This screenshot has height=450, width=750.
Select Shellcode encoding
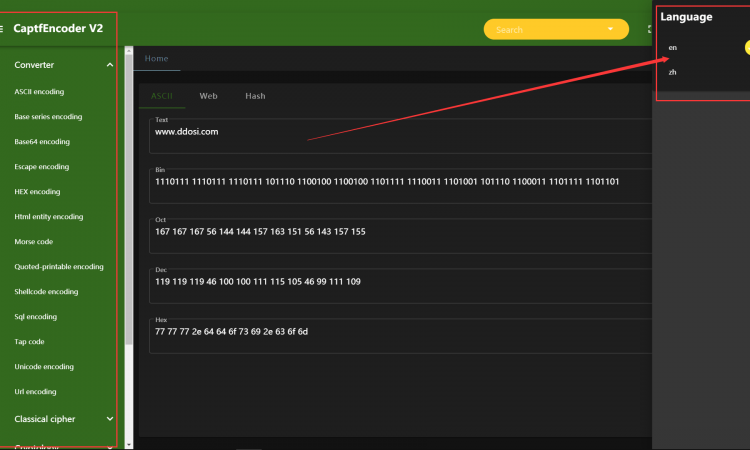(46, 292)
